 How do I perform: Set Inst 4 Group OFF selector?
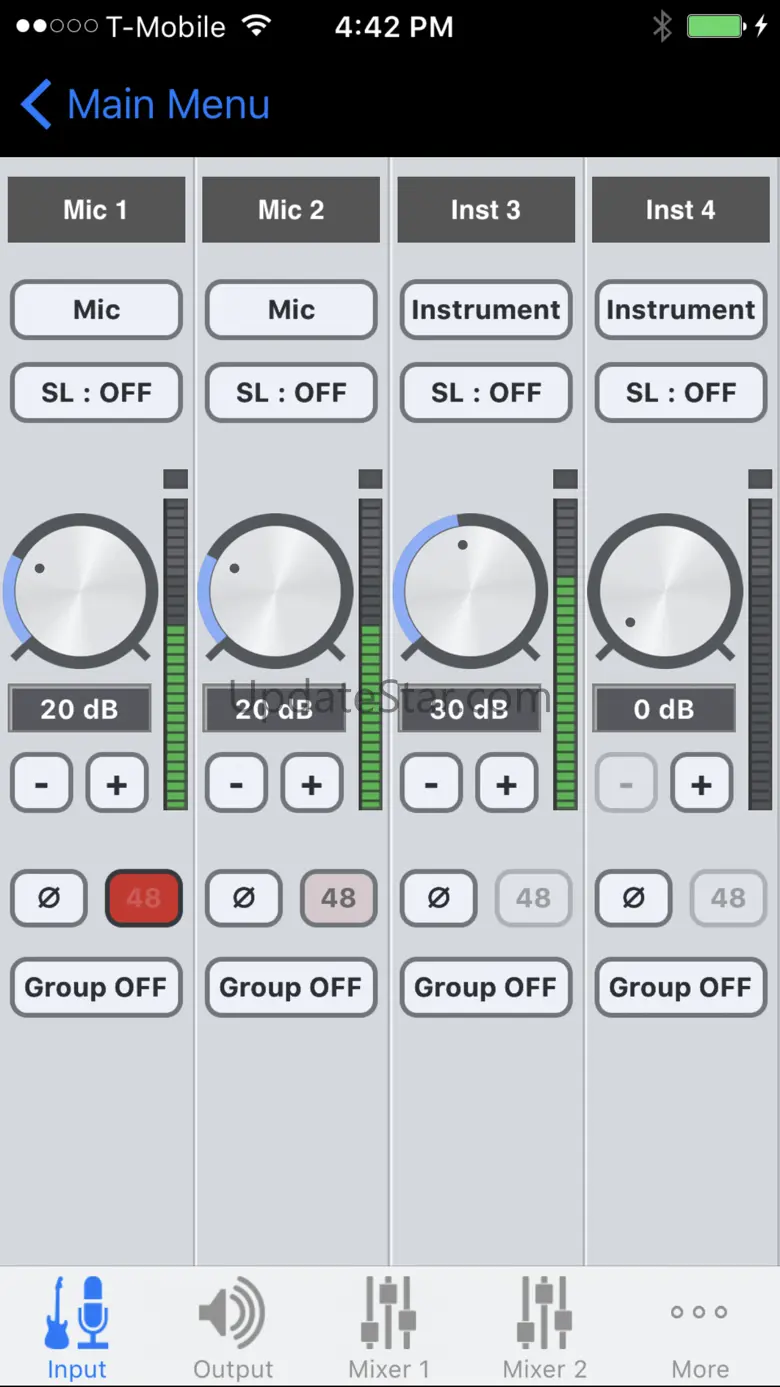pos(680,988)
